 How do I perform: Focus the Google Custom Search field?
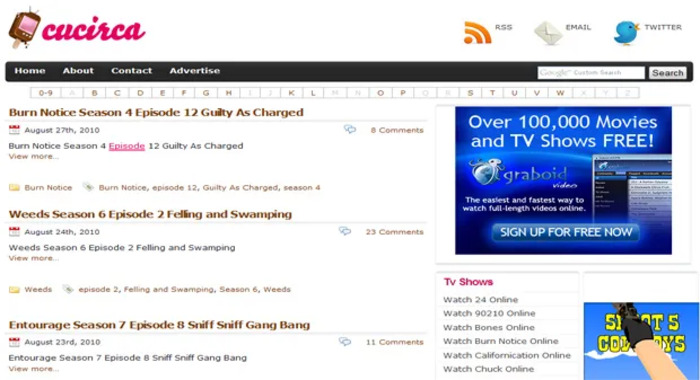tap(591, 72)
